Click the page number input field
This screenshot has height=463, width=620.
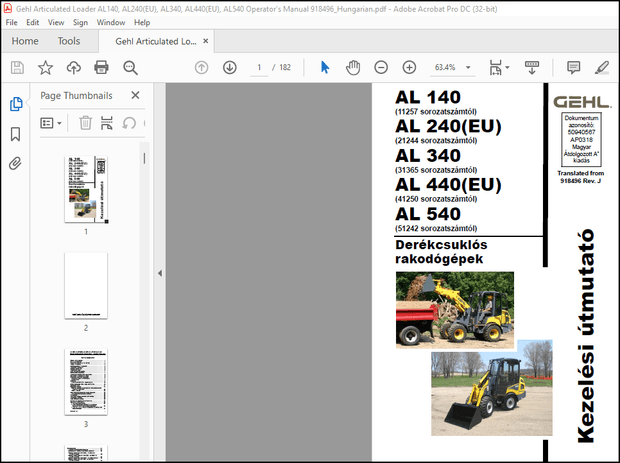[259, 68]
